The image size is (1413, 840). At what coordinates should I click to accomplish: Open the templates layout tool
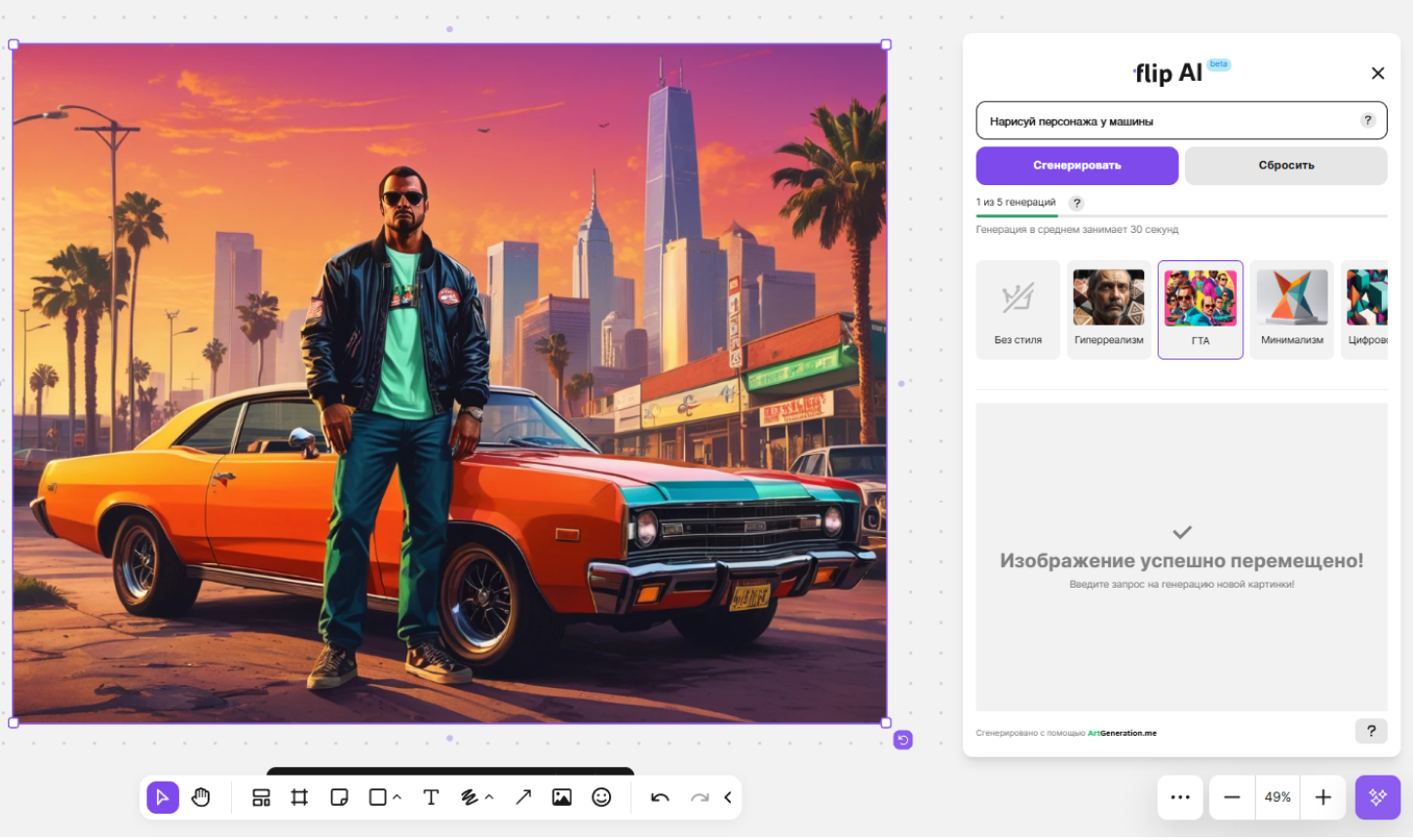pyautogui.click(x=261, y=797)
